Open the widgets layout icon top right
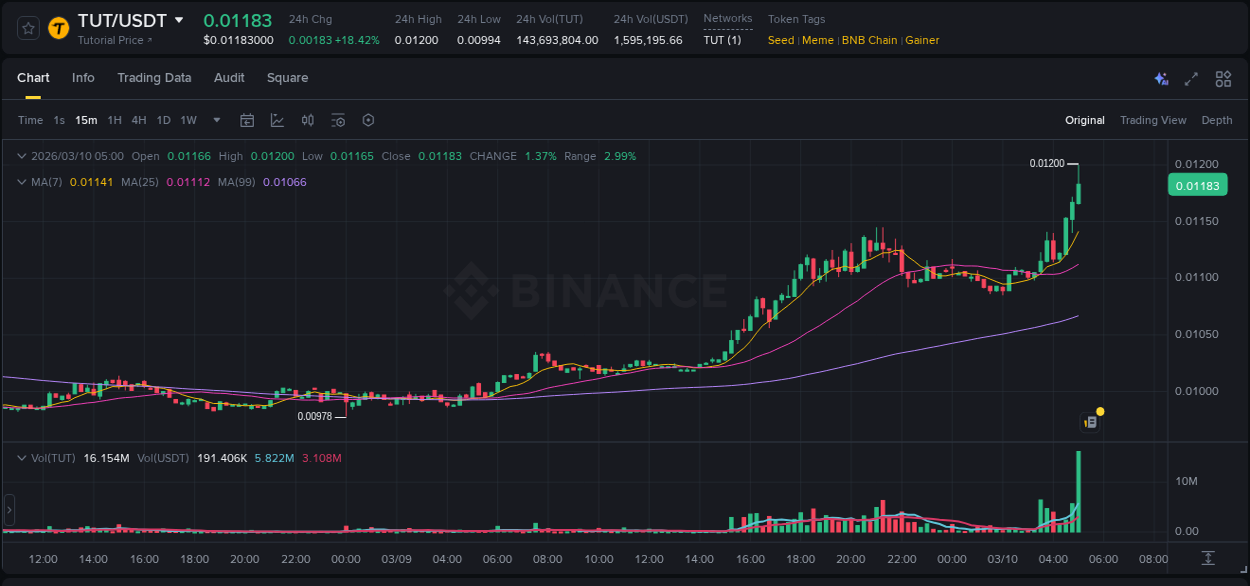1250x586 pixels. pyautogui.click(x=1223, y=78)
